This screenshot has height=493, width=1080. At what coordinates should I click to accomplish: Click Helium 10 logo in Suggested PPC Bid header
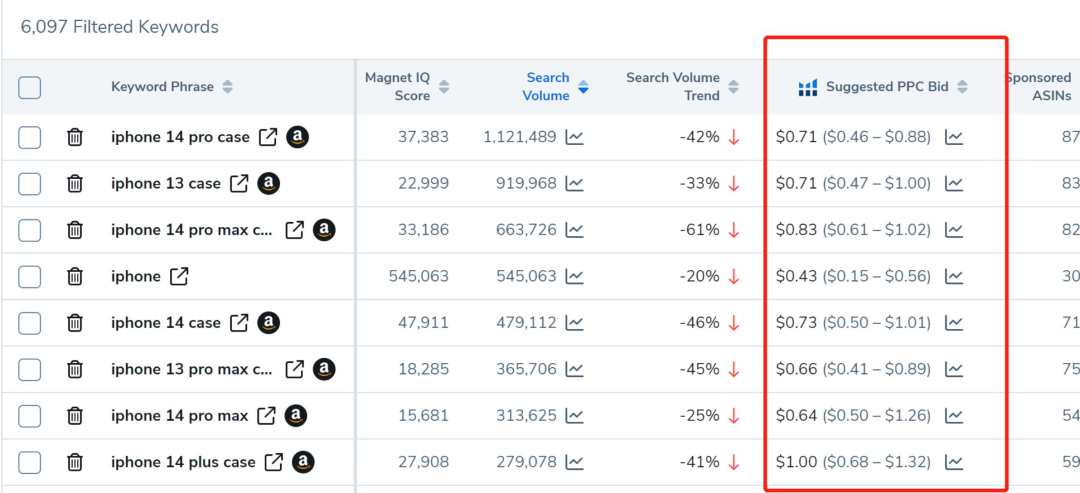[x=808, y=87]
